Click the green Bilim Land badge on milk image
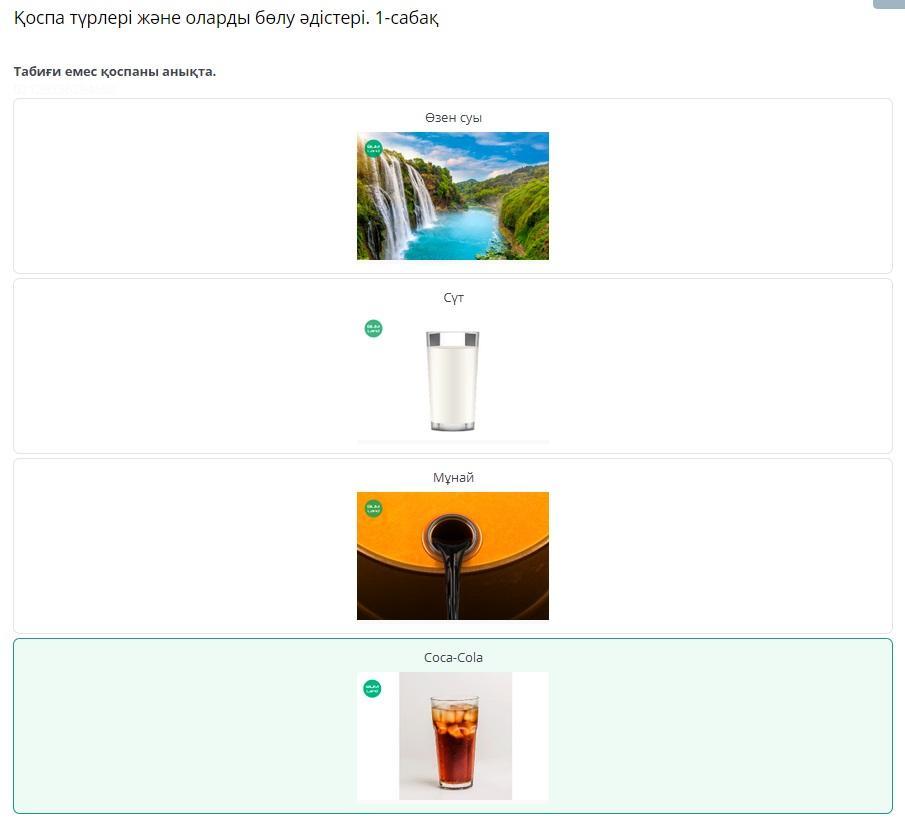The height and width of the screenshot is (829, 905). pos(373,328)
